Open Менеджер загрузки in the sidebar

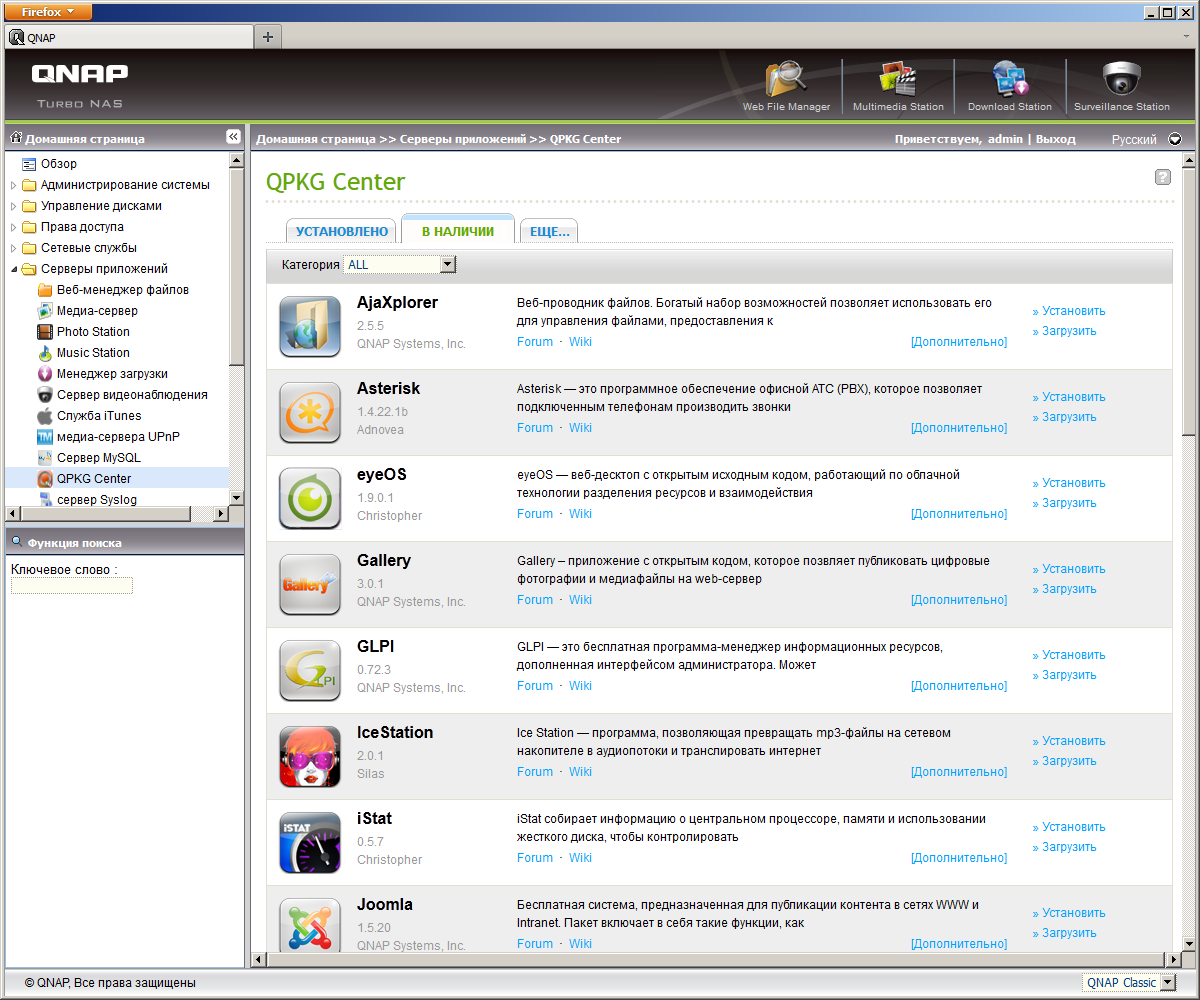click(x=112, y=374)
